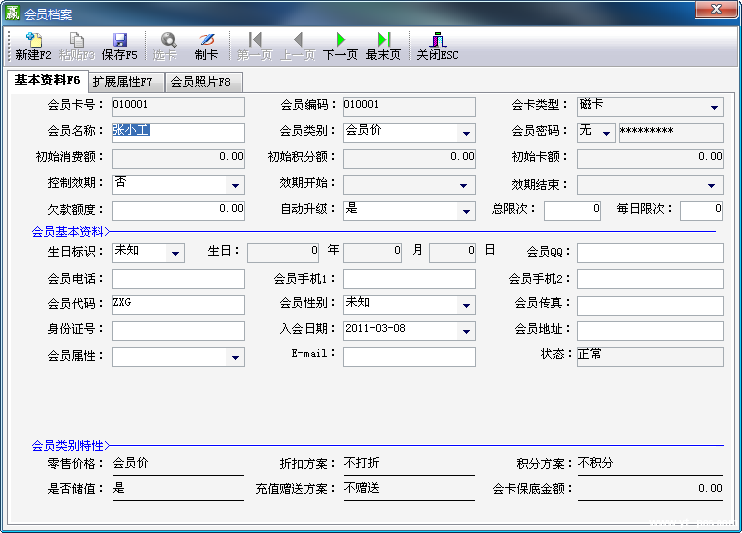Click the 新建F2 new record icon
742x533 pixels.
pos(34,41)
